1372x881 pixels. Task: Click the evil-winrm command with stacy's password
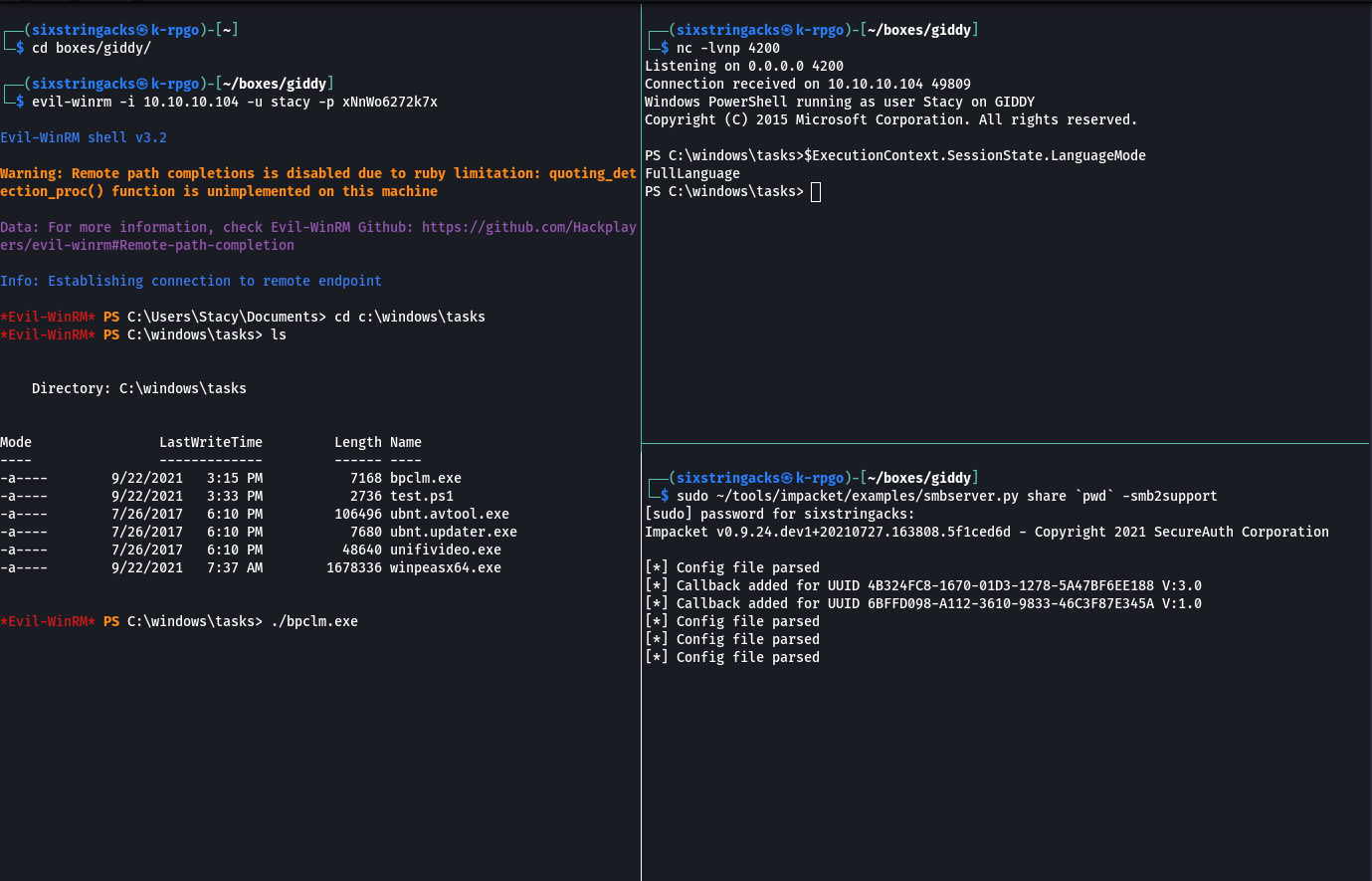point(235,102)
